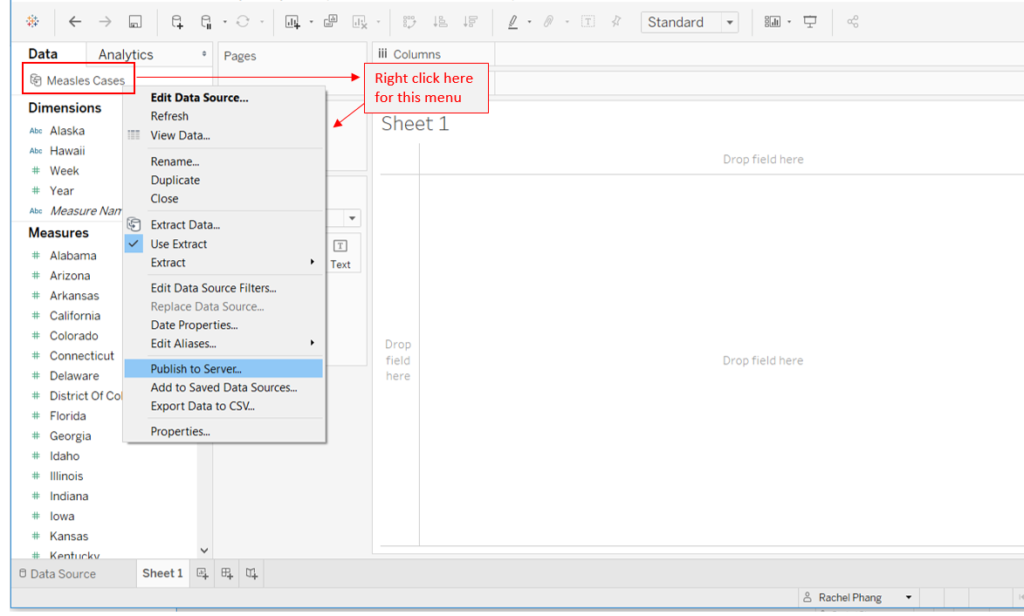Viewport: 1024px width, 616px height.
Task: Open the New Data Source icon
Action: coord(175,21)
